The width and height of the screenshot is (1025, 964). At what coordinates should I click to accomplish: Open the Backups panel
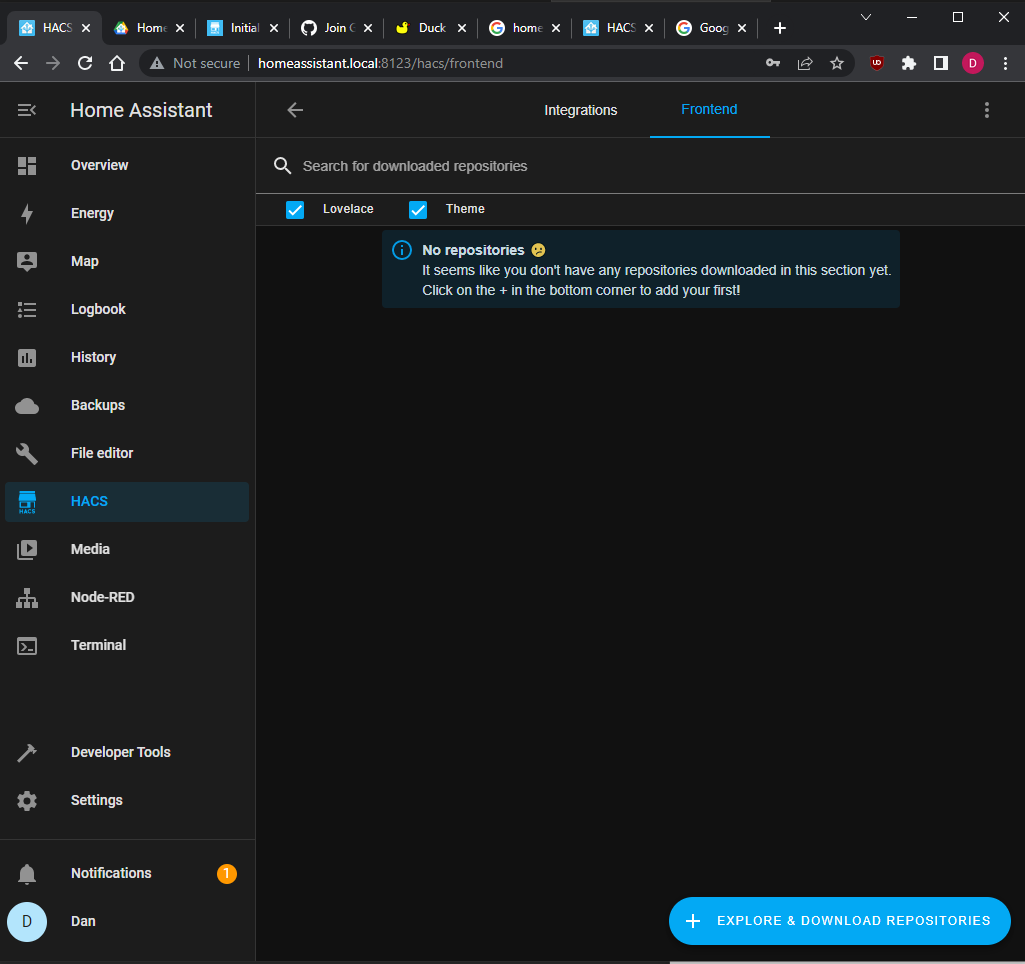pos(127,406)
